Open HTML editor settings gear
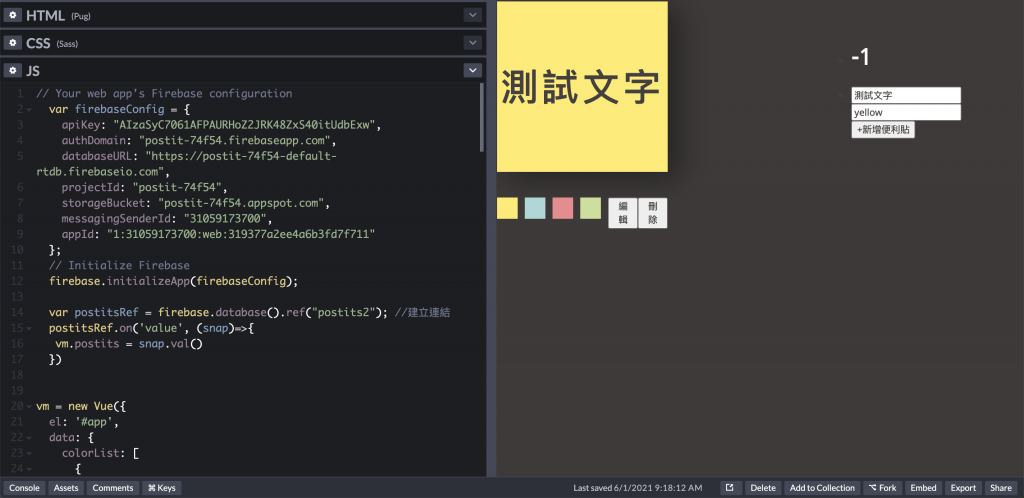 click(x=12, y=15)
